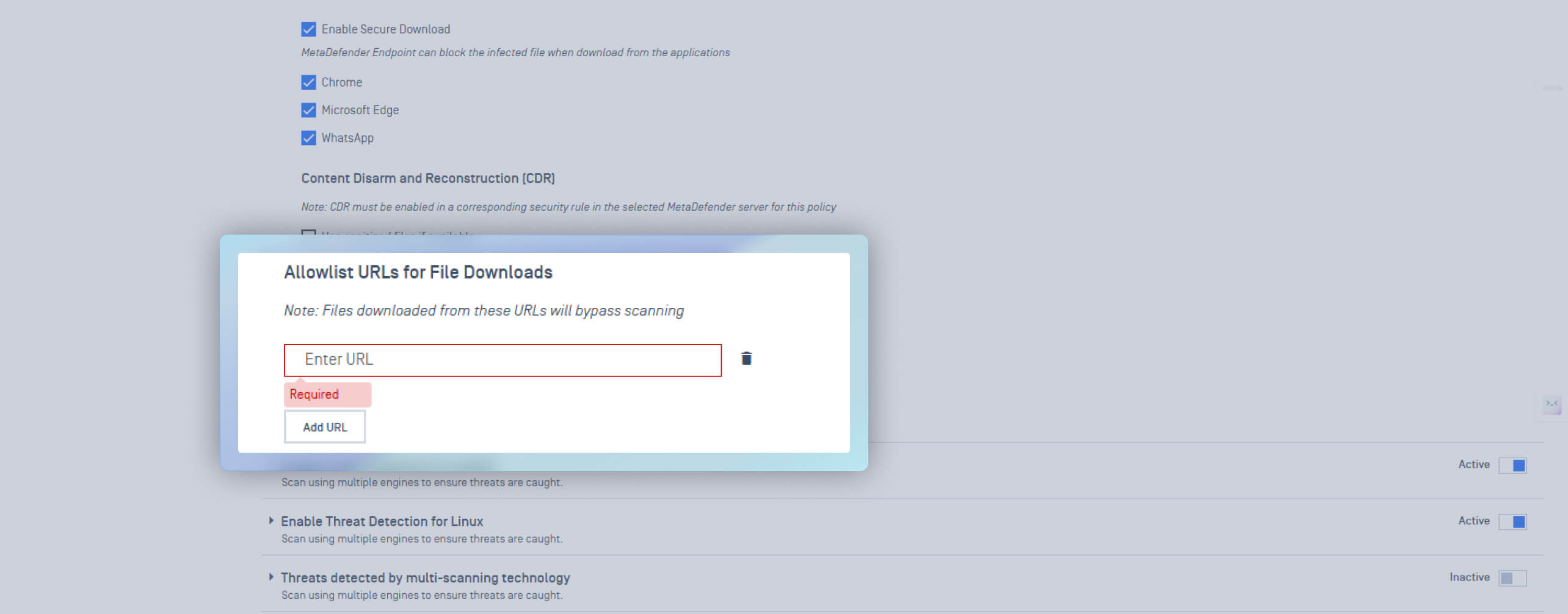The image size is (1568, 614).
Task: Switch off the Active toggle above Linux row
Action: pyautogui.click(x=1512, y=466)
